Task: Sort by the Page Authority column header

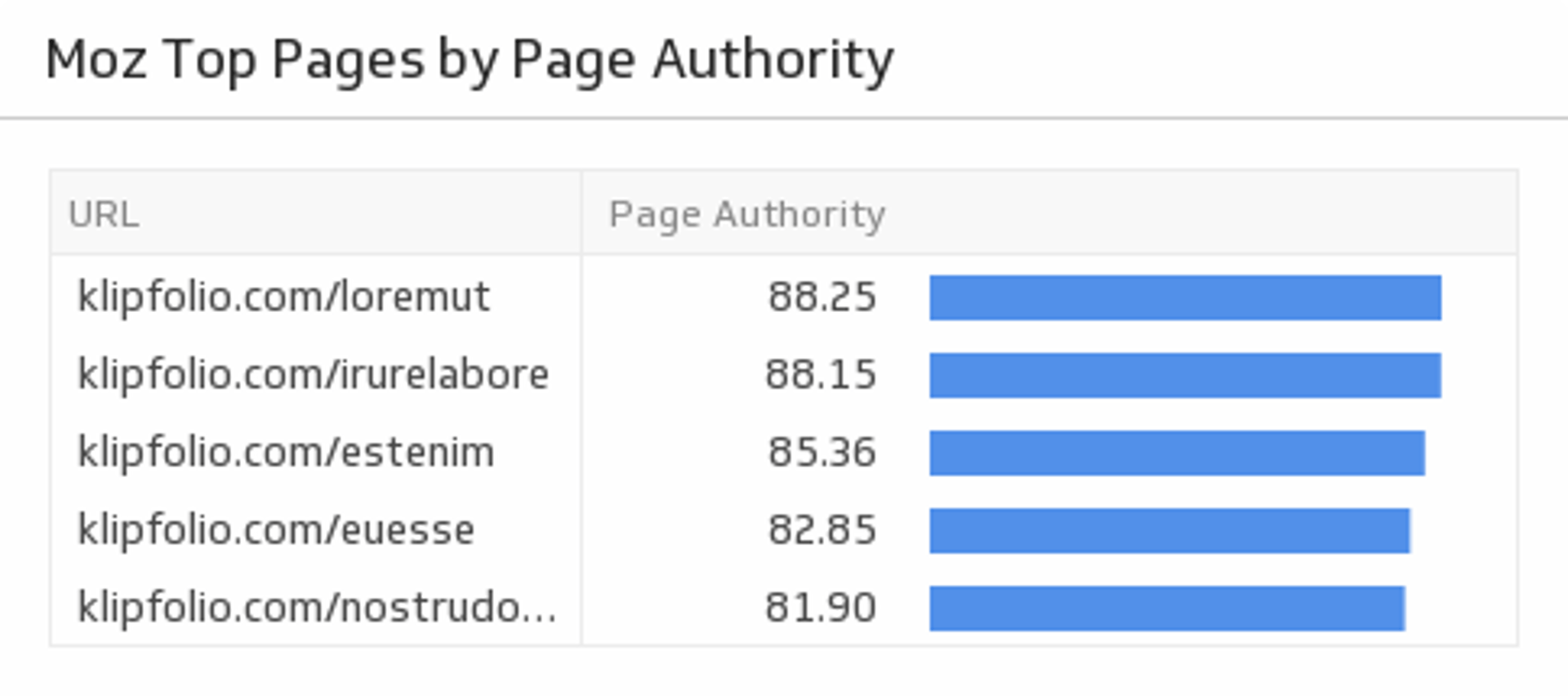Action: click(746, 214)
